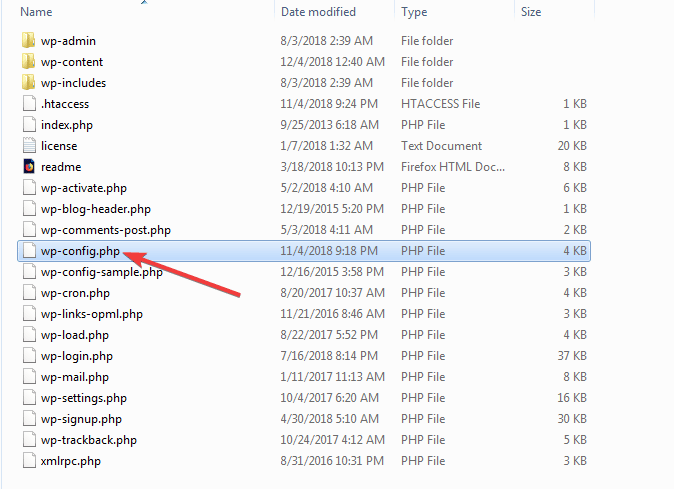The height and width of the screenshot is (489, 674).
Task: Sort files by Name column header
Action: point(36,12)
